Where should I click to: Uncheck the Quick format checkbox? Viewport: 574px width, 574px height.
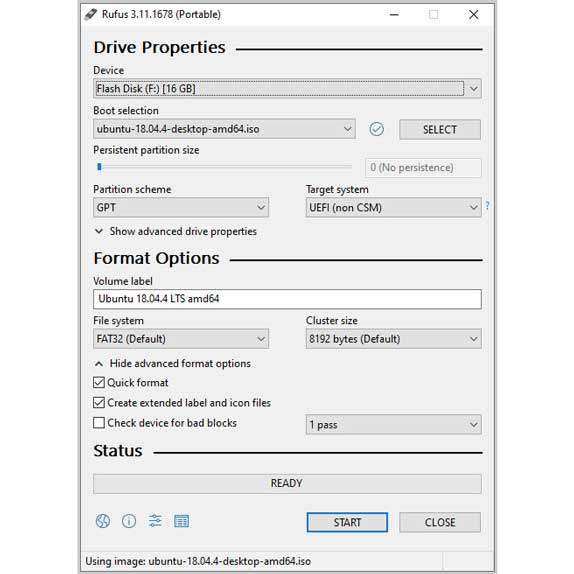(99, 383)
